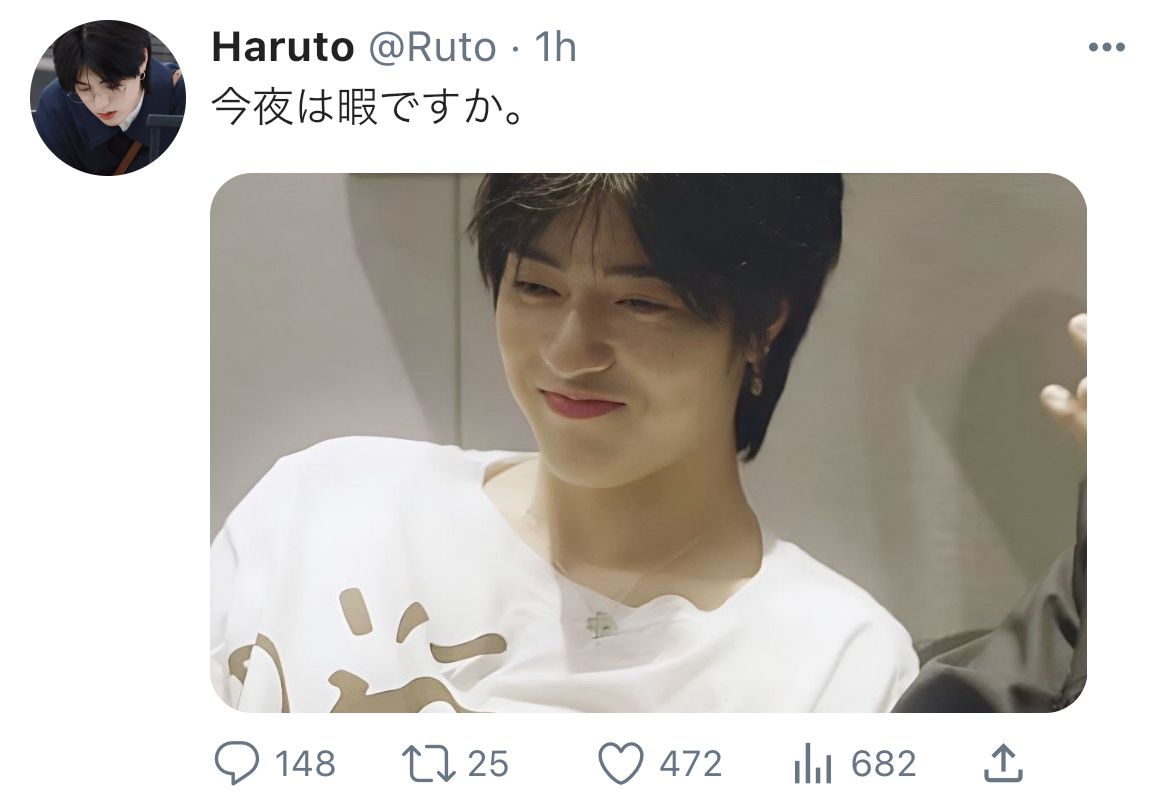Open view analytics bar chart icon
This screenshot has width=1170, height=808.
pos(813,764)
